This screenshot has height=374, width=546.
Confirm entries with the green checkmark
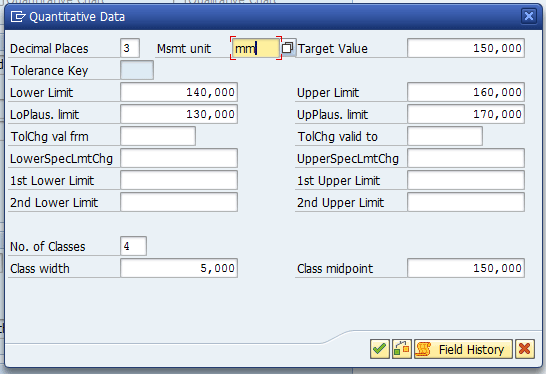(380, 349)
